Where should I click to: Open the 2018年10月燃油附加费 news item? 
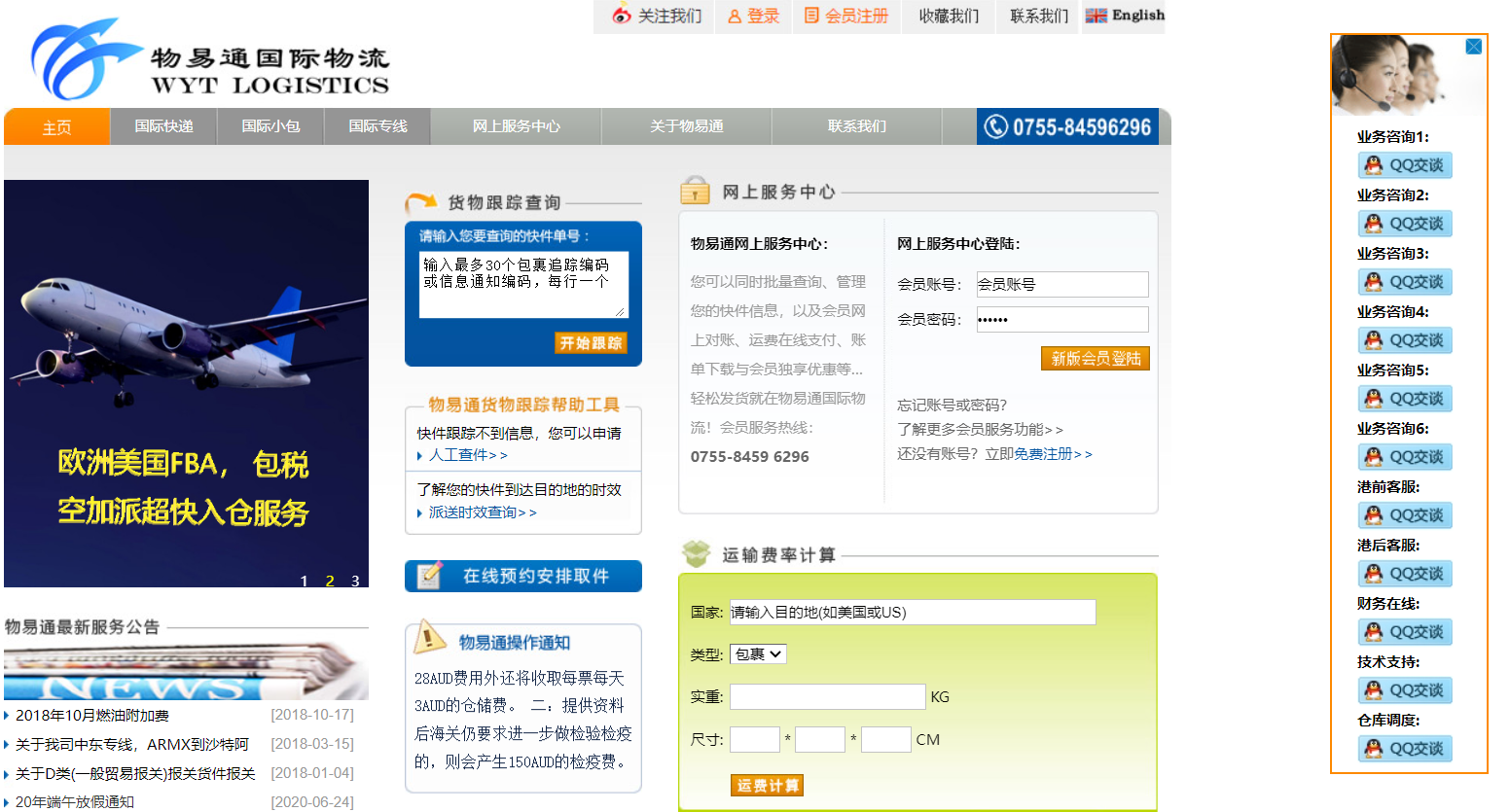click(x=92, y=715)
